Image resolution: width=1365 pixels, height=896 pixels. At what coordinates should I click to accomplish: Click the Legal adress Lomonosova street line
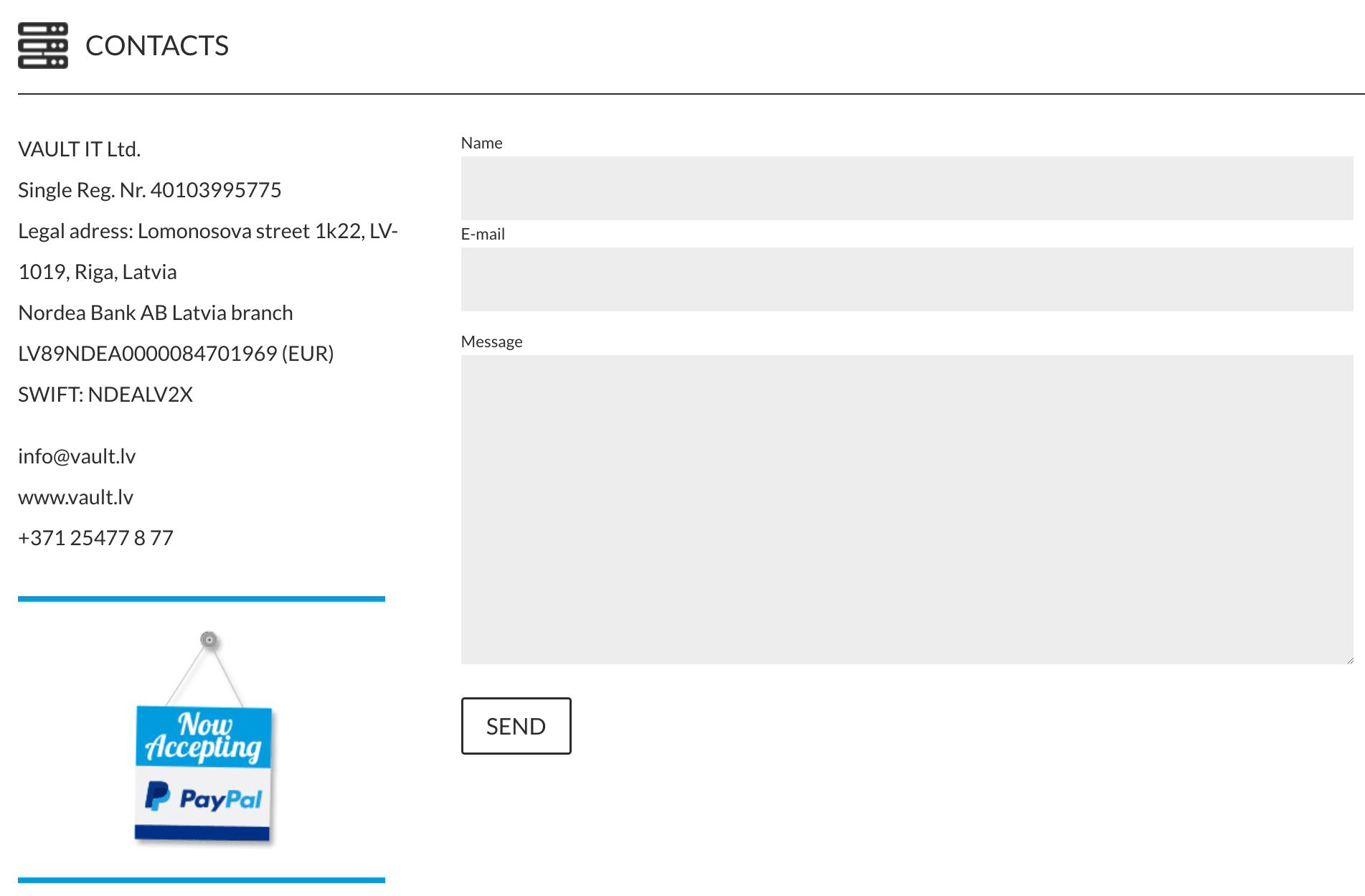pos(208,231)
